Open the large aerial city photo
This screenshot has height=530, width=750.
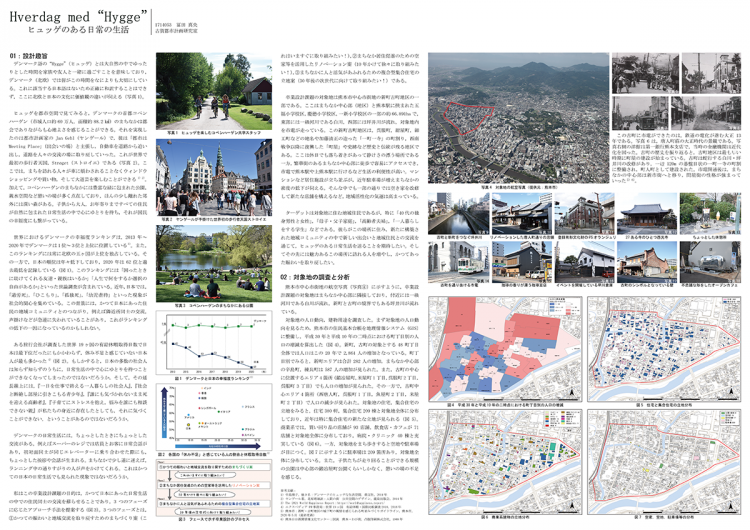tap(518, 118)
